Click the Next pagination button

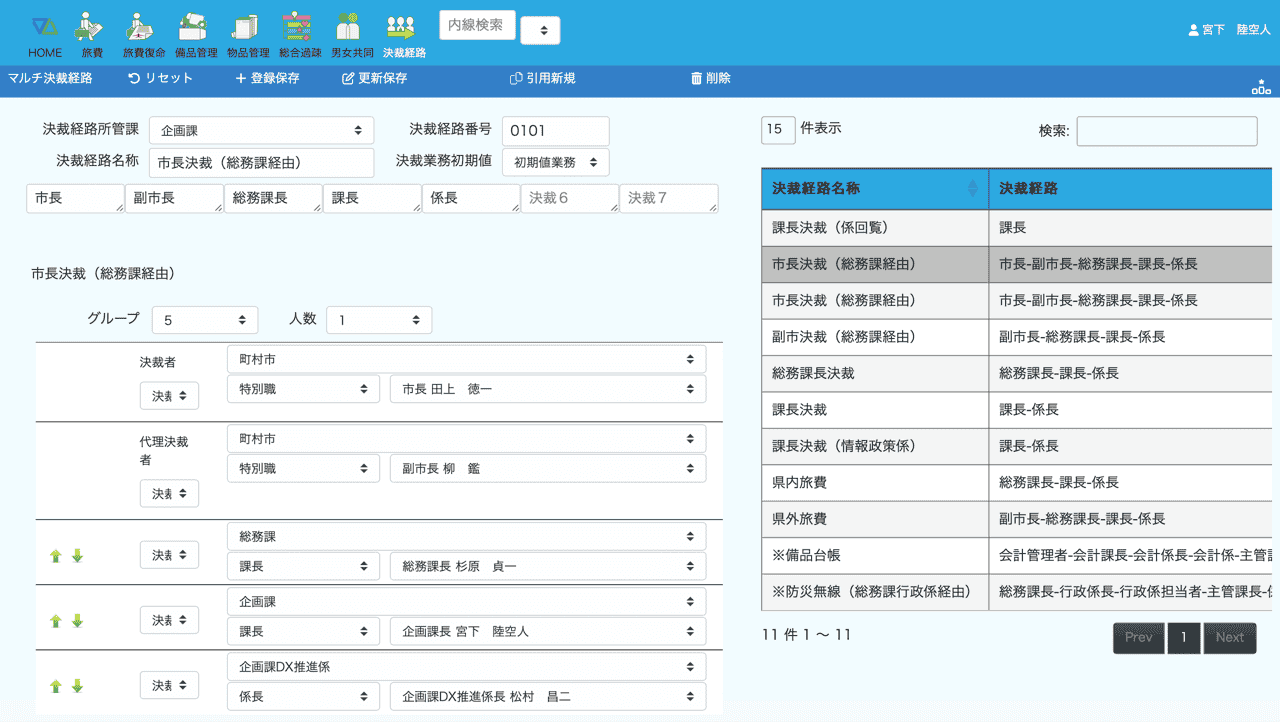[1229, 638]
